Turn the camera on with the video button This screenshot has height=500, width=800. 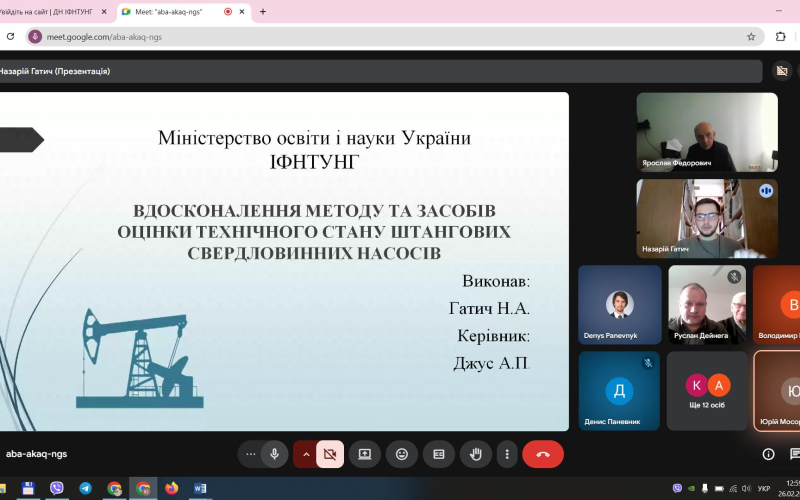[330, 454]
